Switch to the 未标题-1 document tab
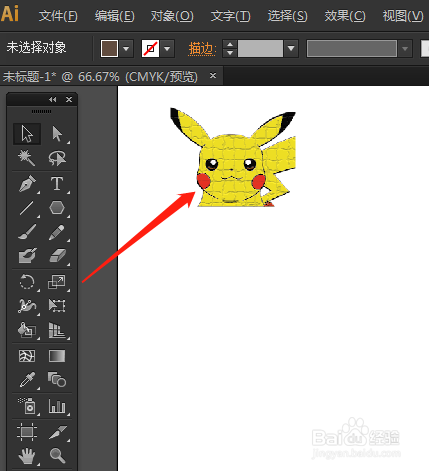 [x=100, y=77]
